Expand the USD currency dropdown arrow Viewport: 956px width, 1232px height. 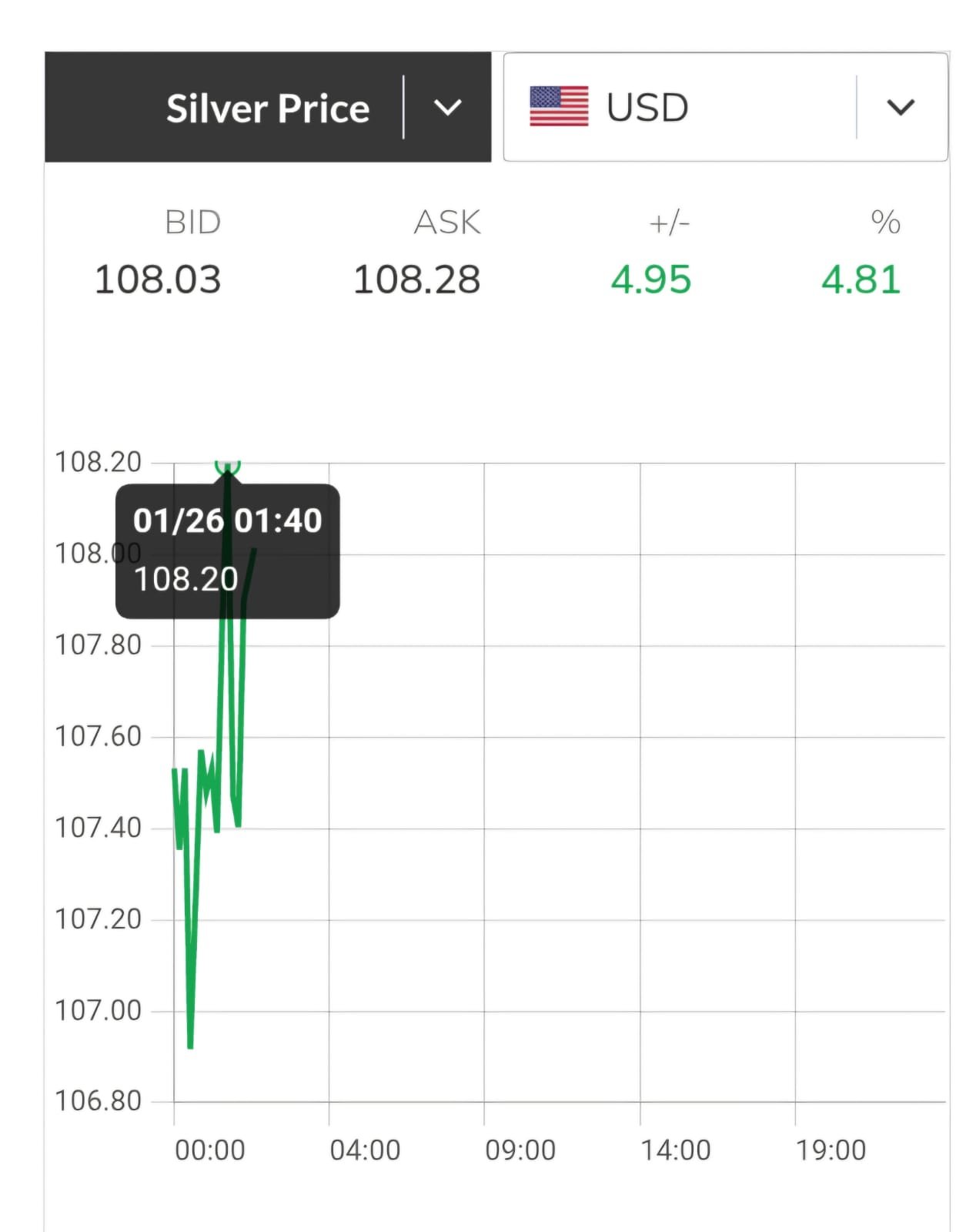coord(901,107)
